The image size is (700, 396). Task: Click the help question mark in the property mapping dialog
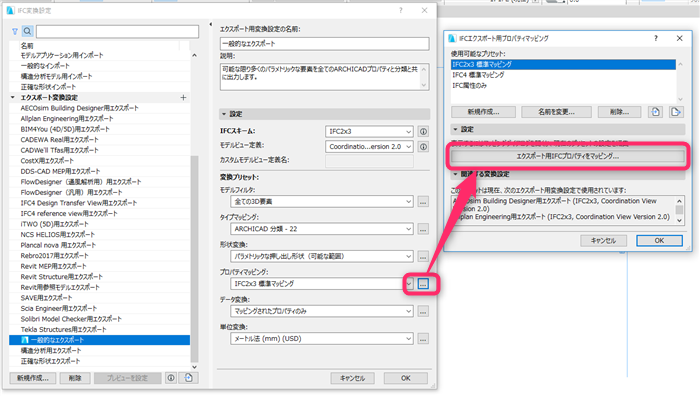pyautogui.click(x=656, y=38)
